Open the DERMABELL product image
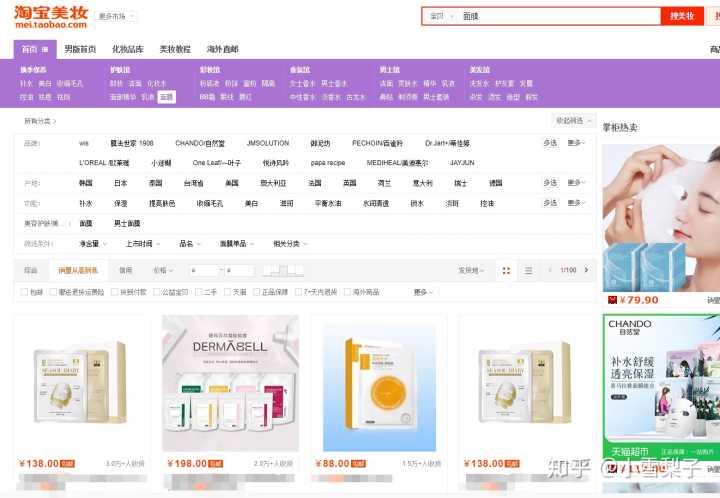The image size is (720, 498). [x=231, y=383]
